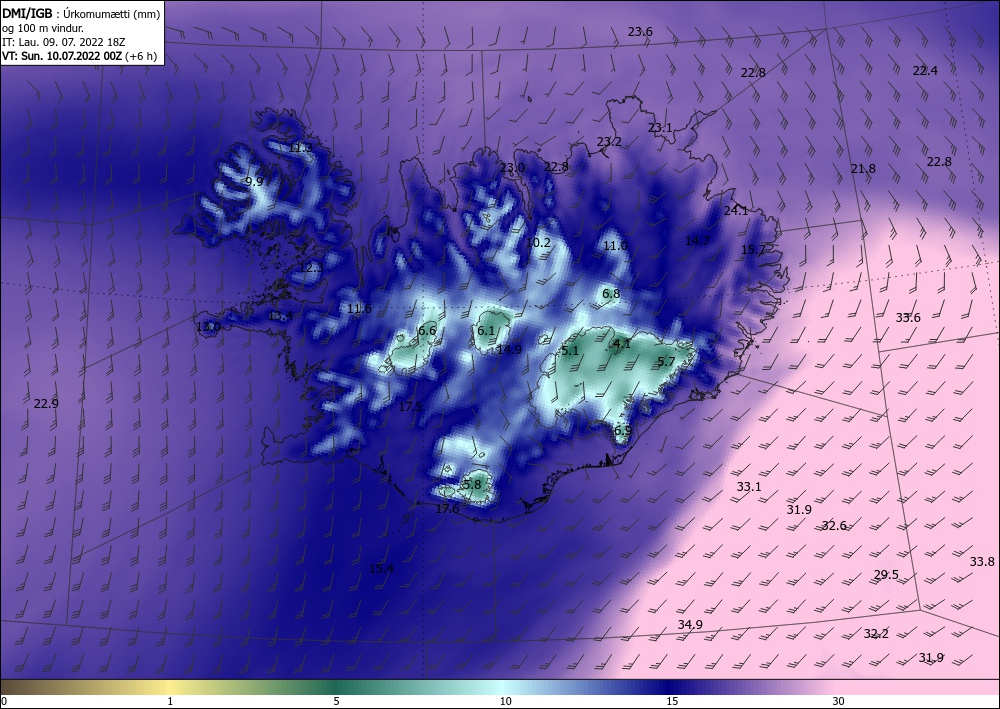Click the 5.7 value on Vatnajökull
Viewport: 1000px width, 709px height.
[666, 362]
